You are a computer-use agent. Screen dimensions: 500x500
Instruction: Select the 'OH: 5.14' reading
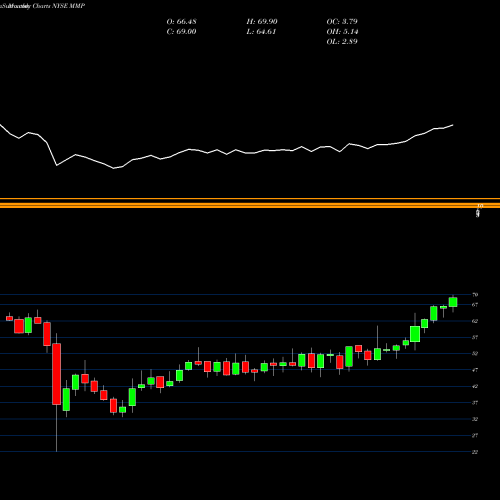(x=342, y=32)
